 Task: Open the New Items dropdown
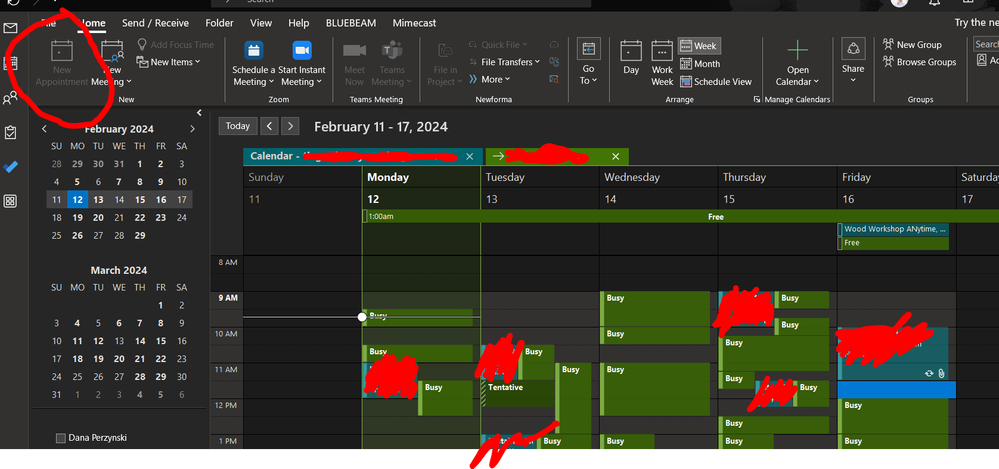(168, 62)
